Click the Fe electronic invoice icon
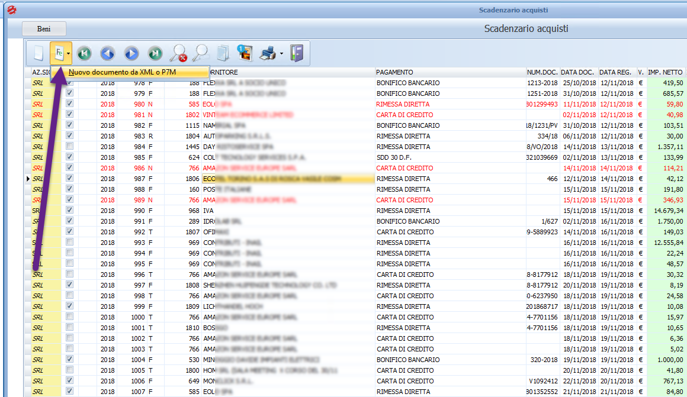 [x=59, y=53]
